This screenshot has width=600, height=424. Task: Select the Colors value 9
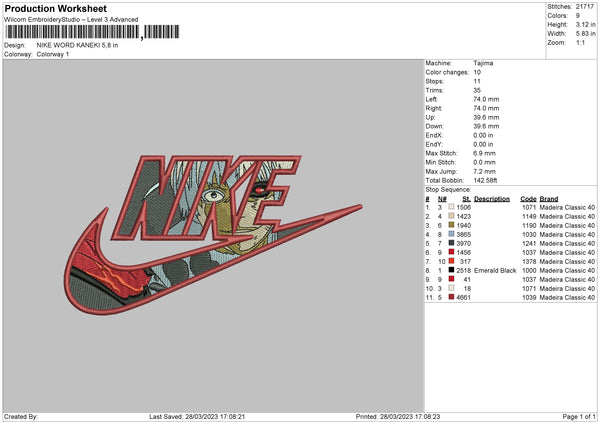578,16
